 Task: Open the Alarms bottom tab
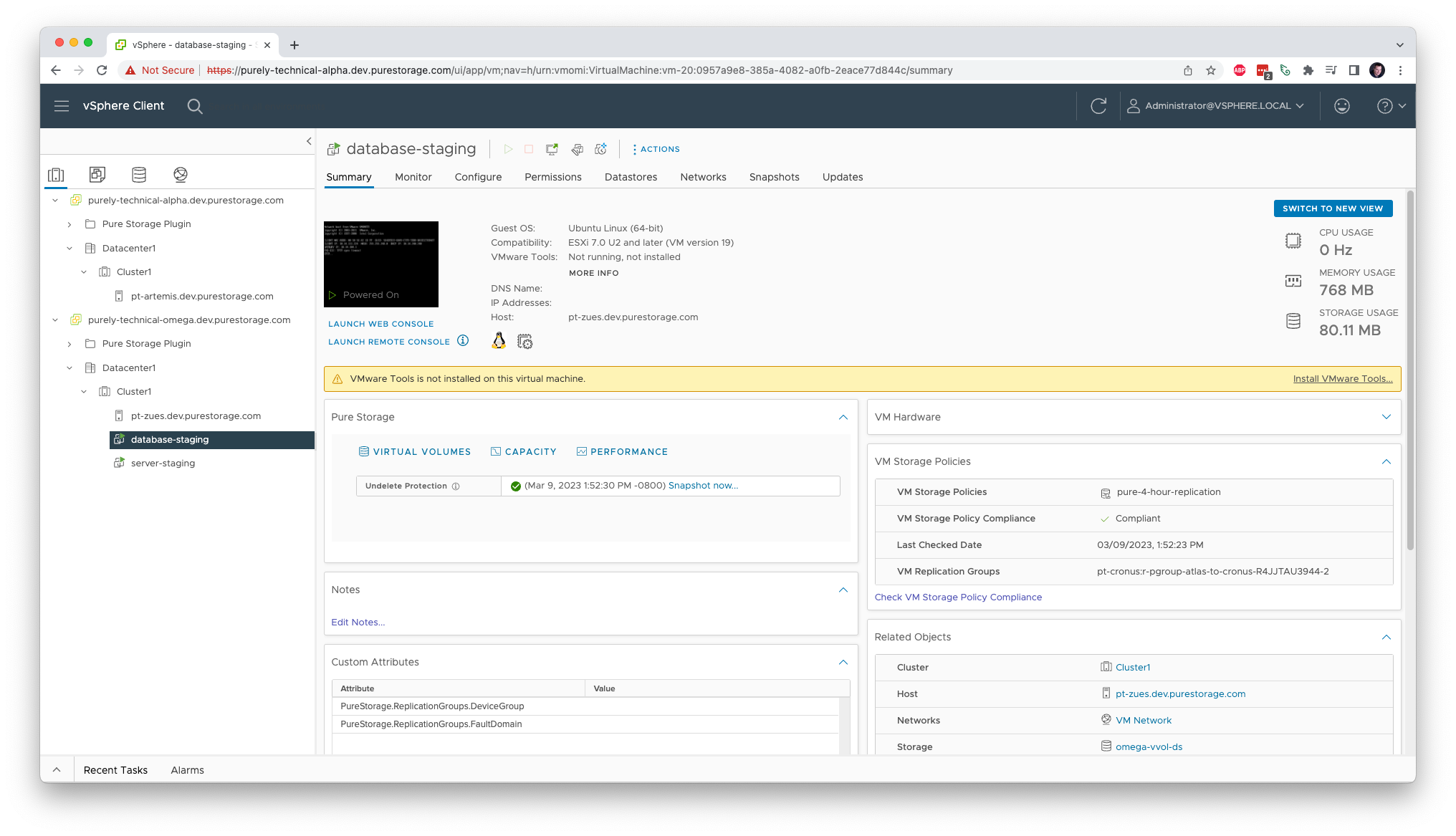click(187, 770)
